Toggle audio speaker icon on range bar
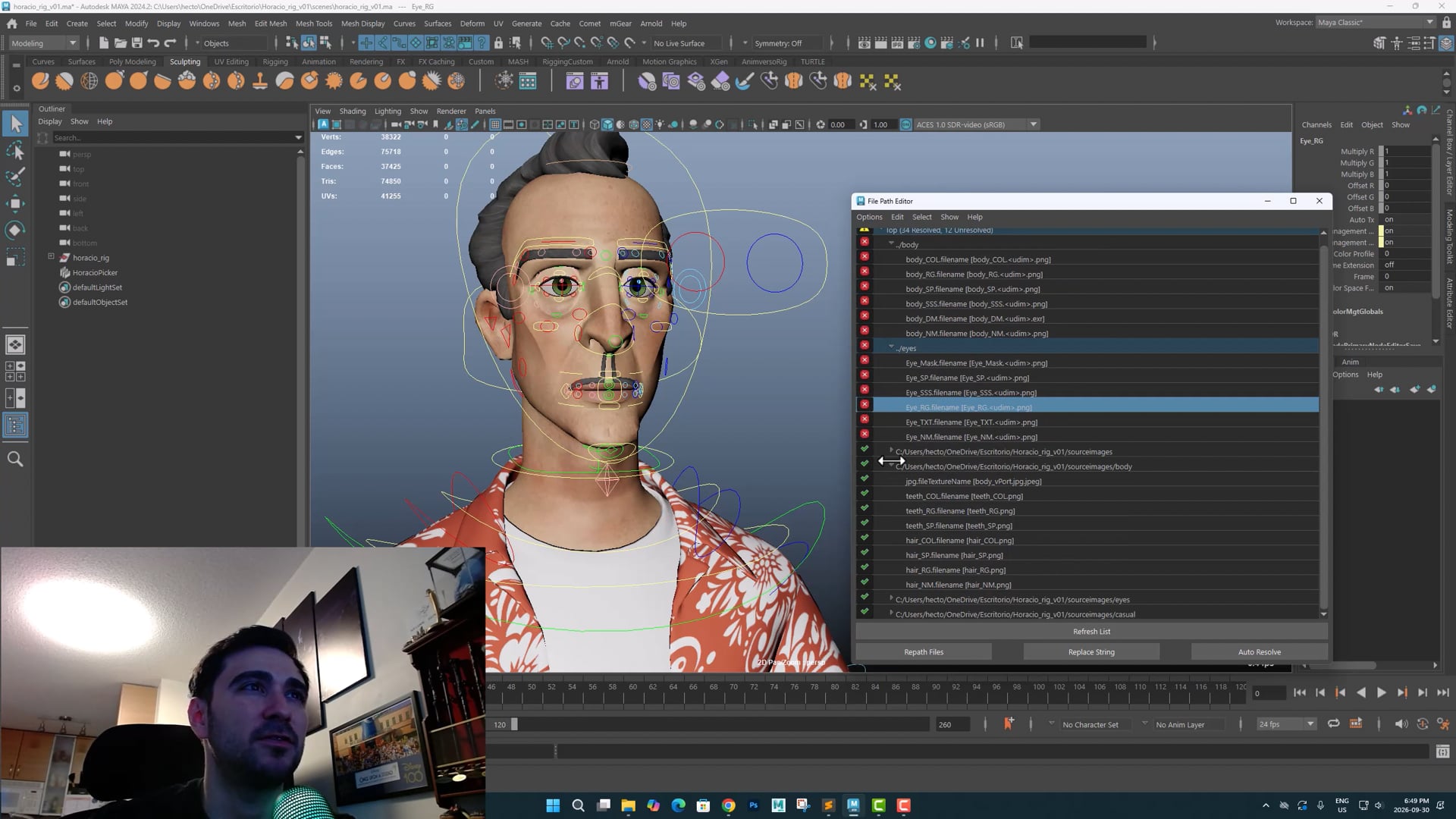Screen dimensions: 1456x819 (1401, 724)
